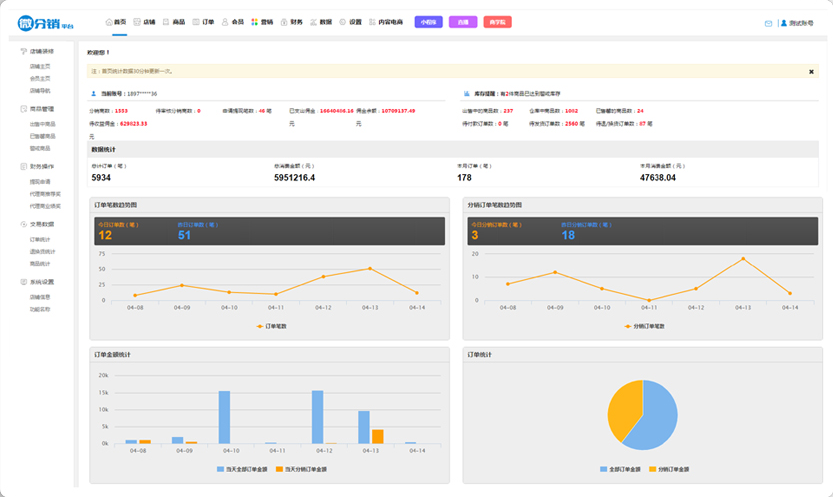This screenshot has width=833, height=497.
Task: Click the 商品管理 sidebar section icon
Action: (x=23, y=109)
